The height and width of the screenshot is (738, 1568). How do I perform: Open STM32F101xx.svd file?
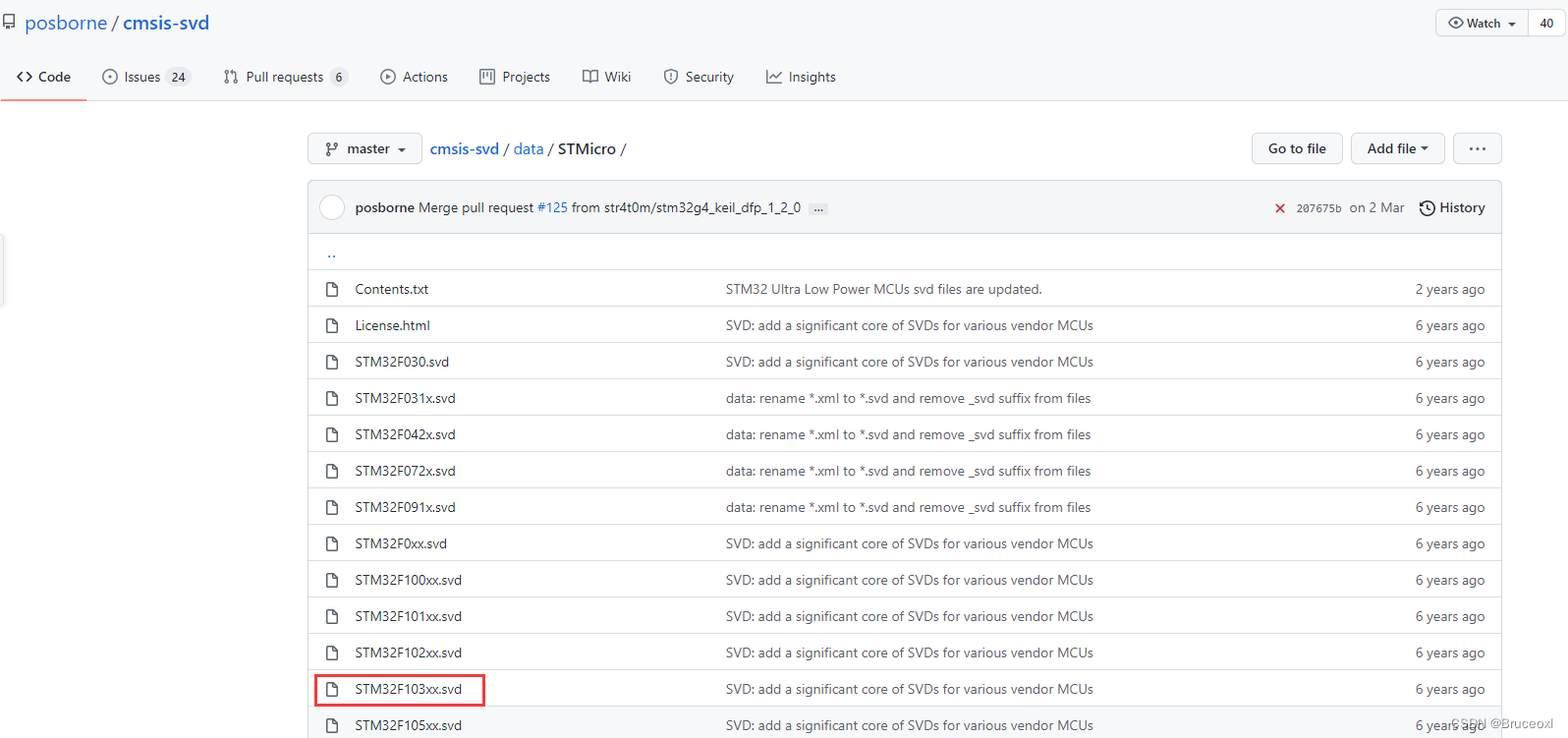[409, 616]
